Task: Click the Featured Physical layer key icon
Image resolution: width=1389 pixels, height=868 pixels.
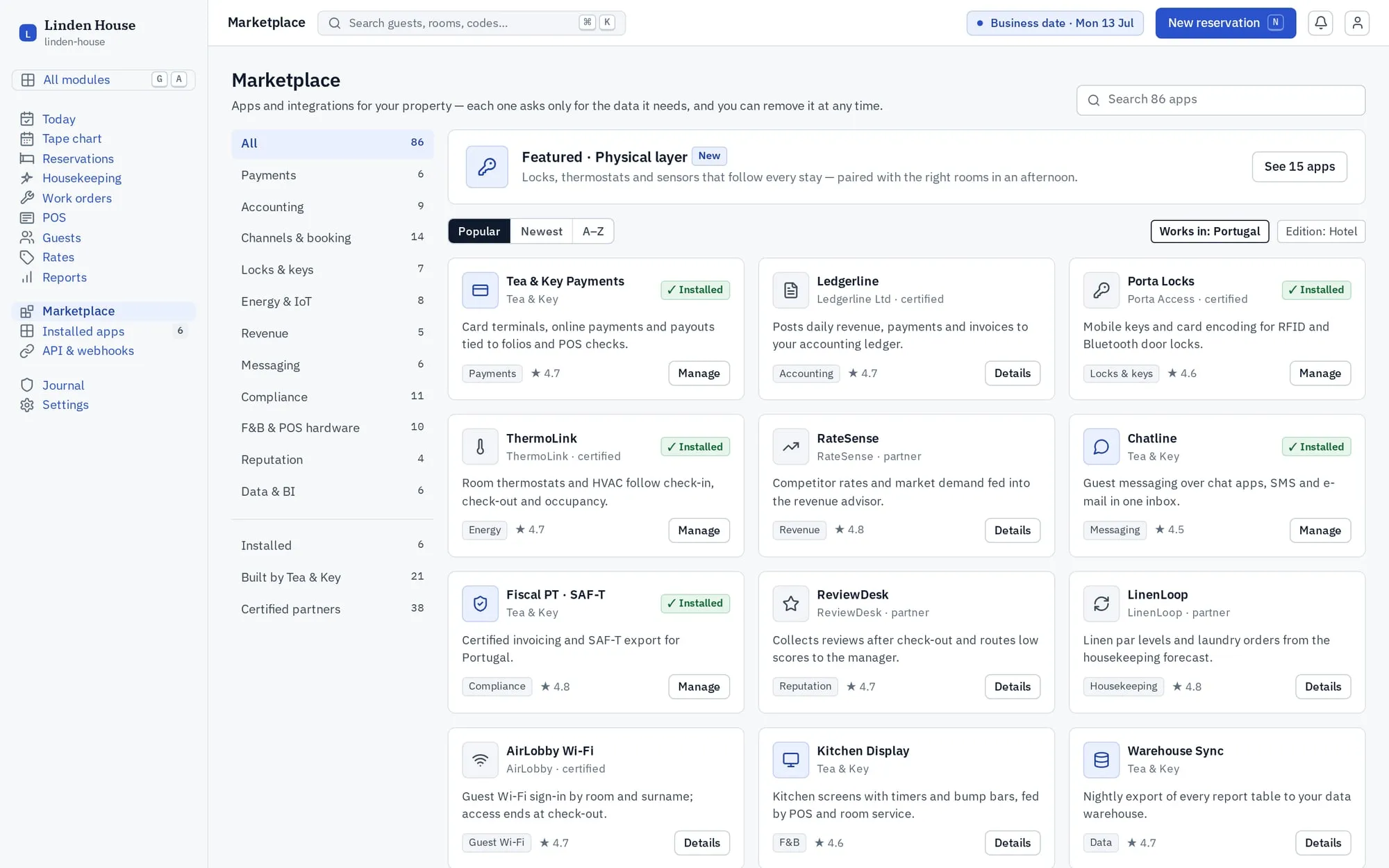Action: pos(487,167)
